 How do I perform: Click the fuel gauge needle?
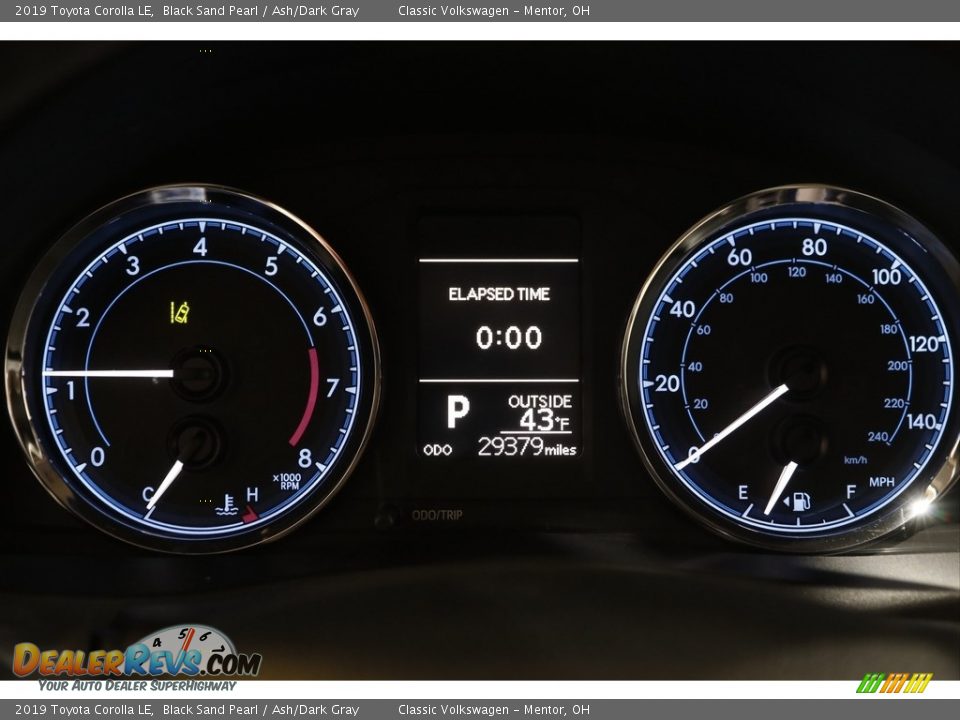(780, 488)
